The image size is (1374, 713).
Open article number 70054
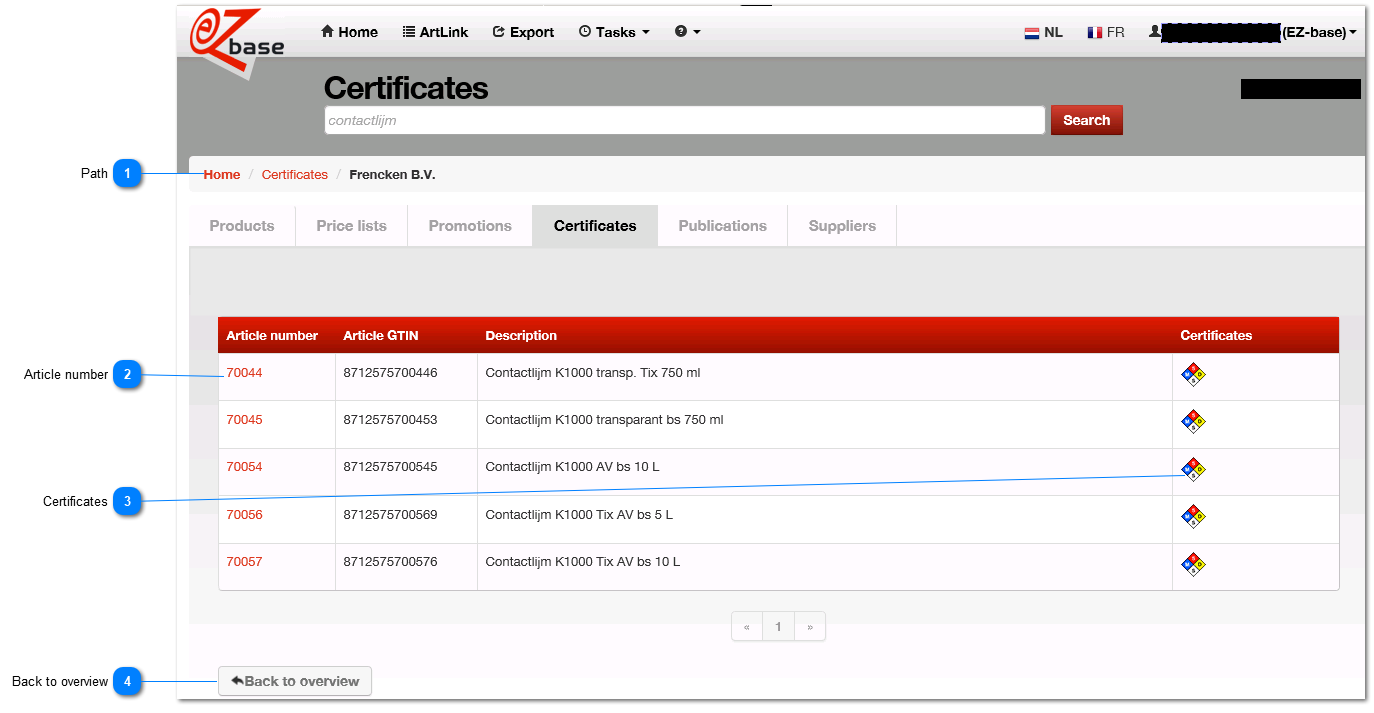point(244,466)
